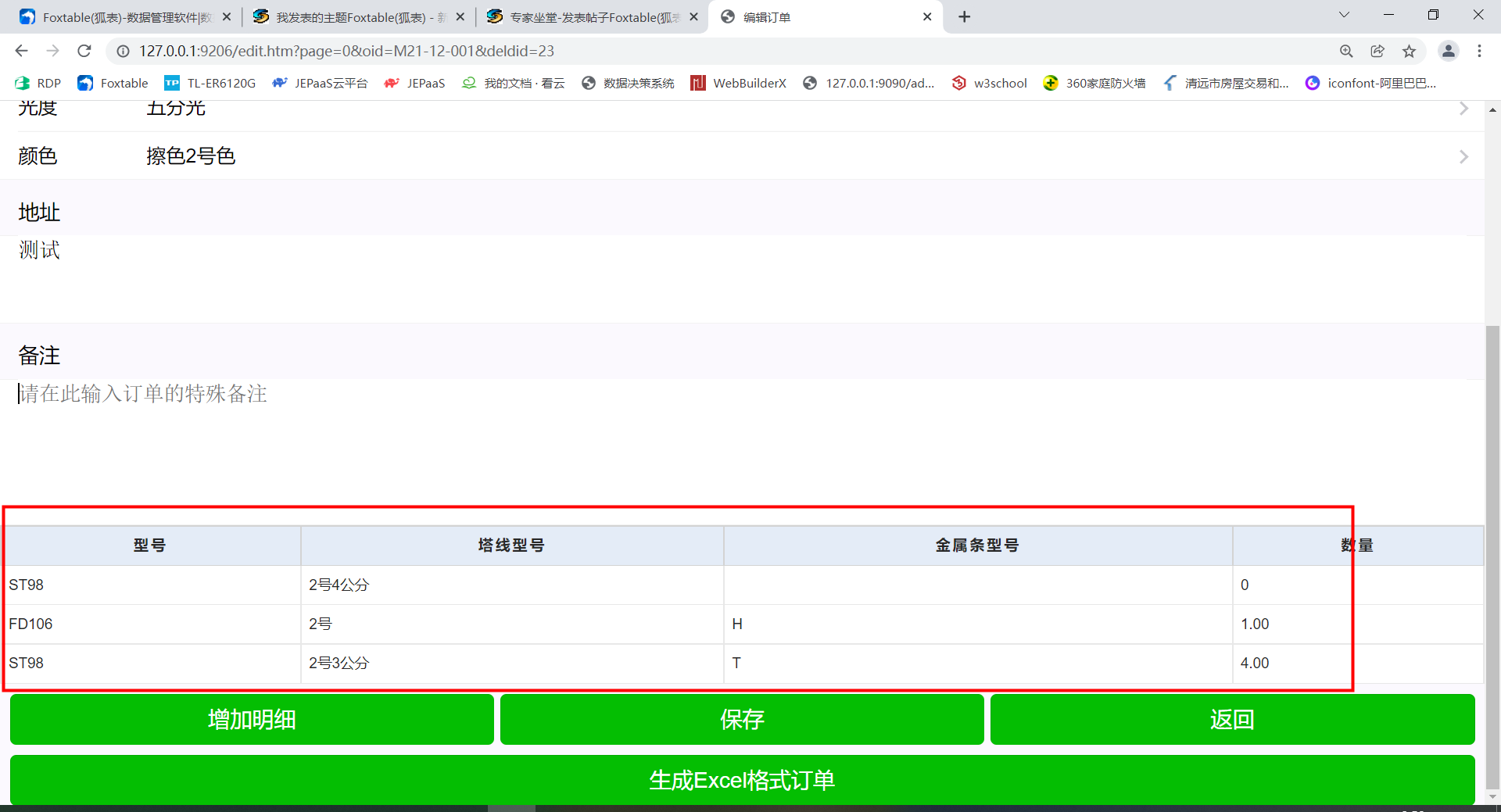Viewport: 1501px width, 812px height.
Task: Open a new browser tab
Action: [965, 16]
